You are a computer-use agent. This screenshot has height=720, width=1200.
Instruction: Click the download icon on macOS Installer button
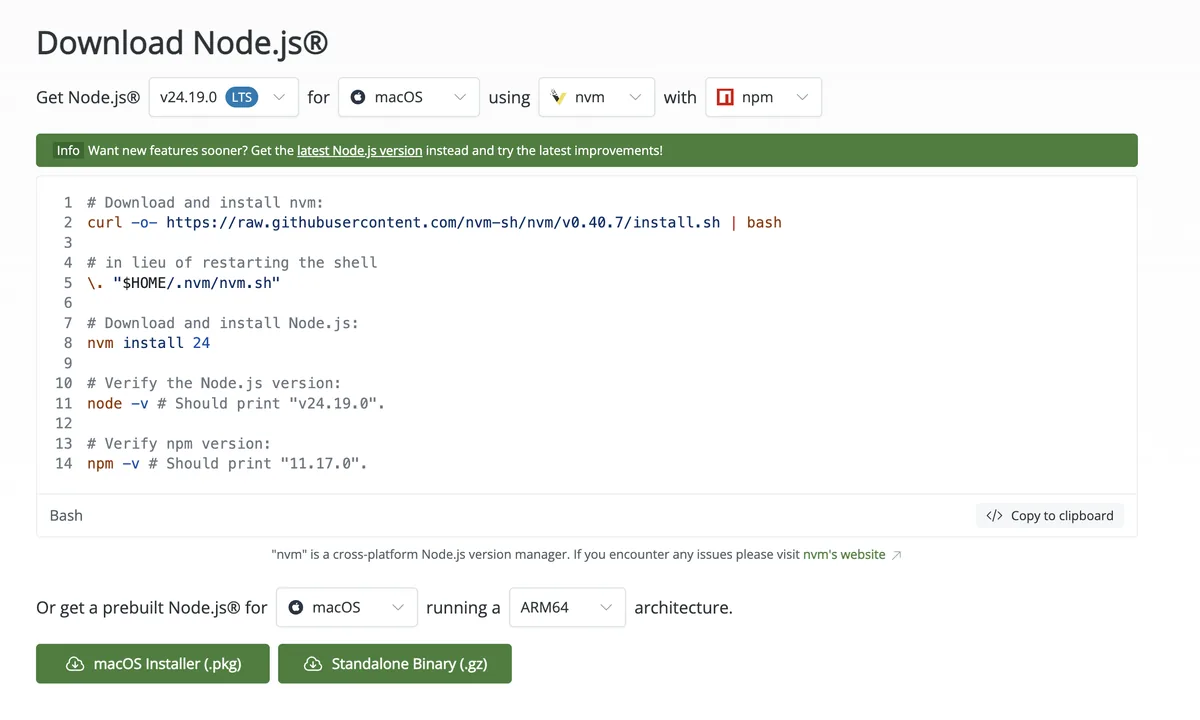tap(75, 664)
